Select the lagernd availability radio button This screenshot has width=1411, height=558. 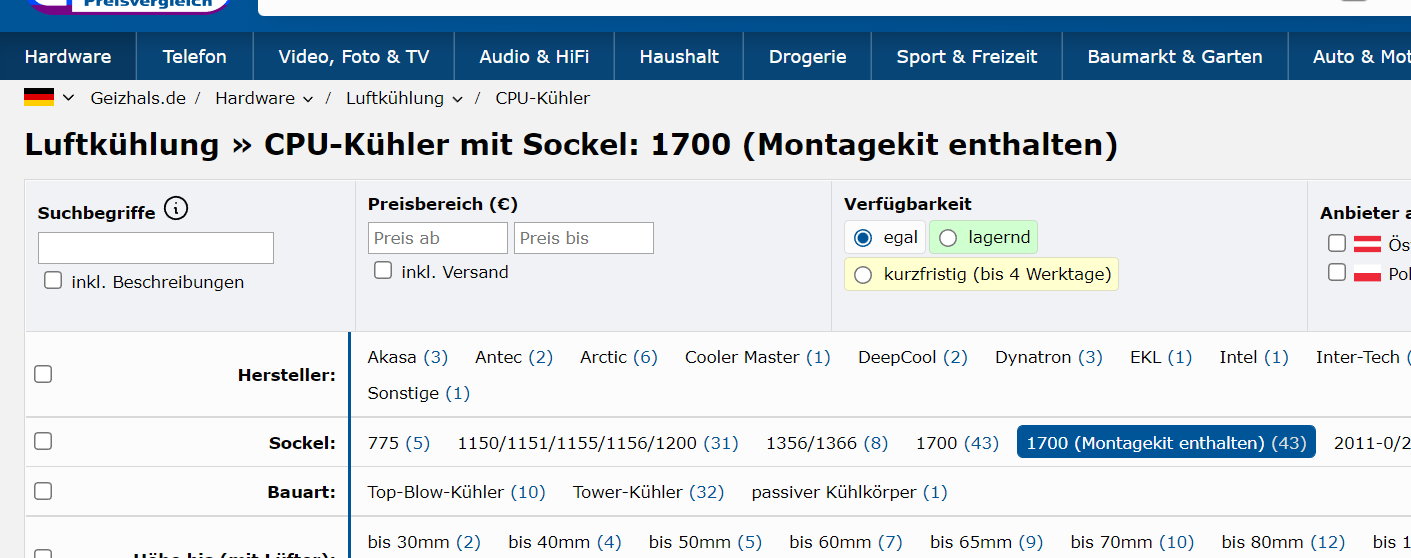click(x=948, y=238)
